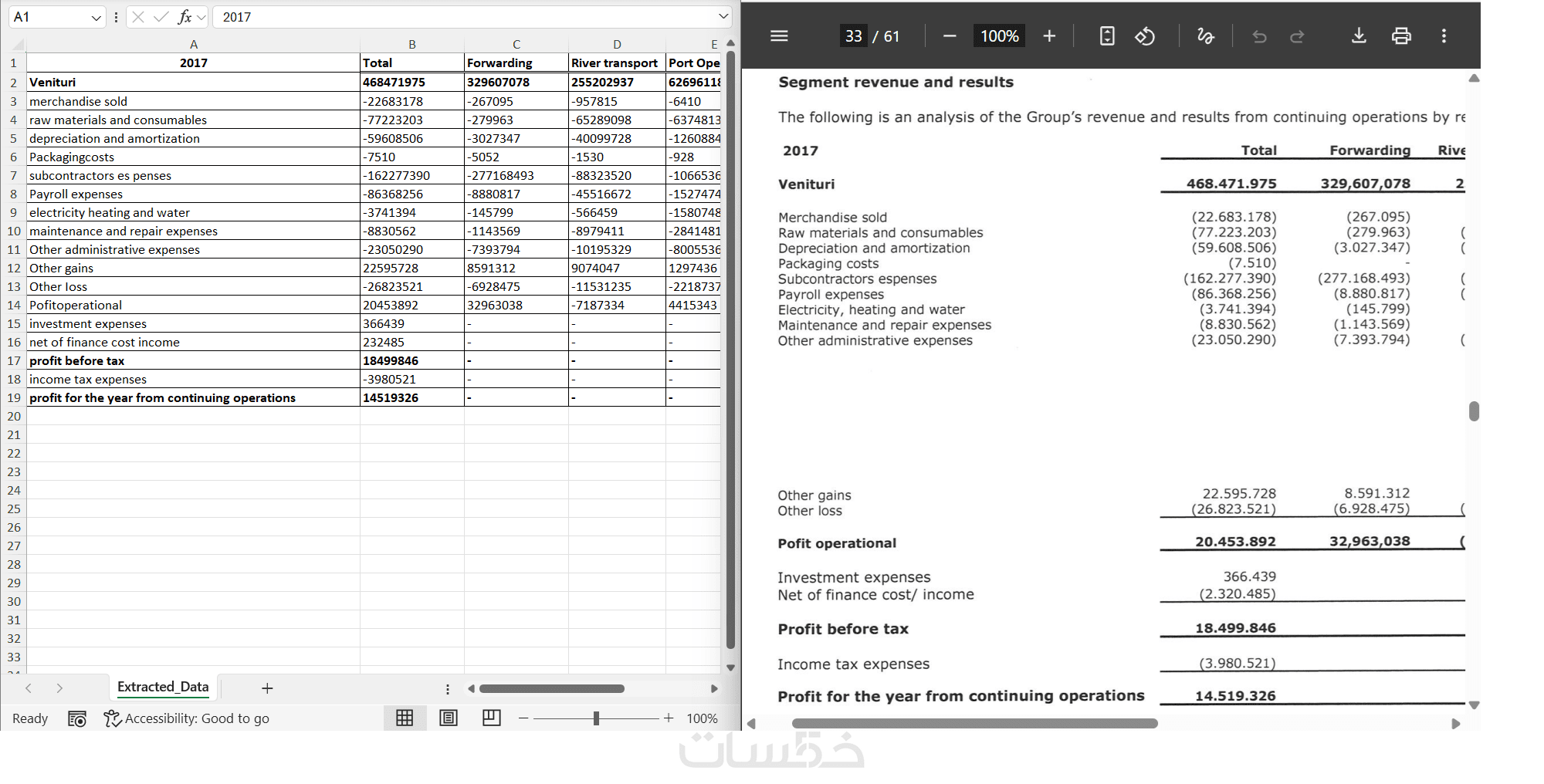Zoom in the Excel worksheet
Screen dimensions: 1544x784
(669, 718)
